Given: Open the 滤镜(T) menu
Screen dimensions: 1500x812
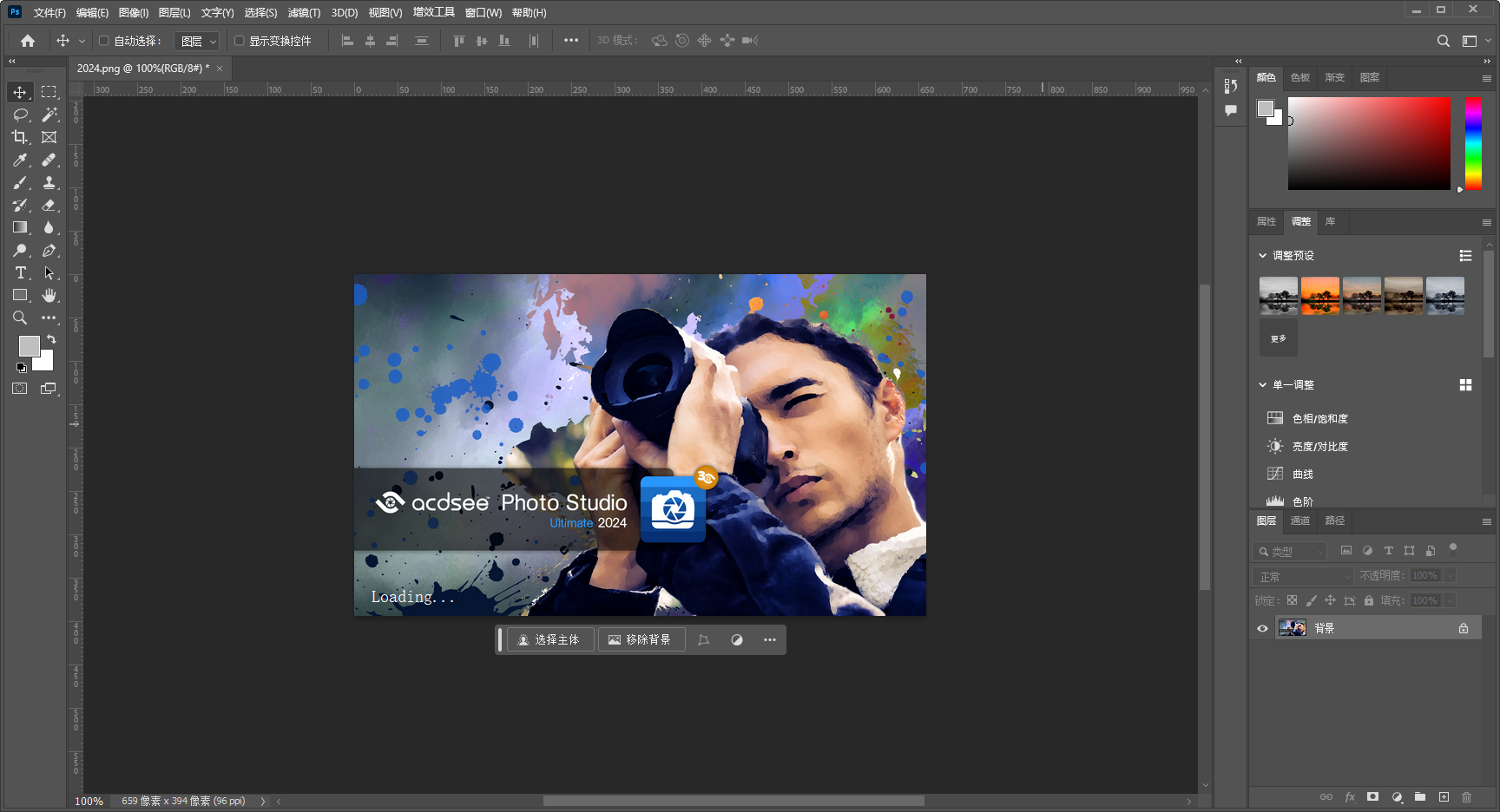Looking at the screenshot, I should [304, 13].
